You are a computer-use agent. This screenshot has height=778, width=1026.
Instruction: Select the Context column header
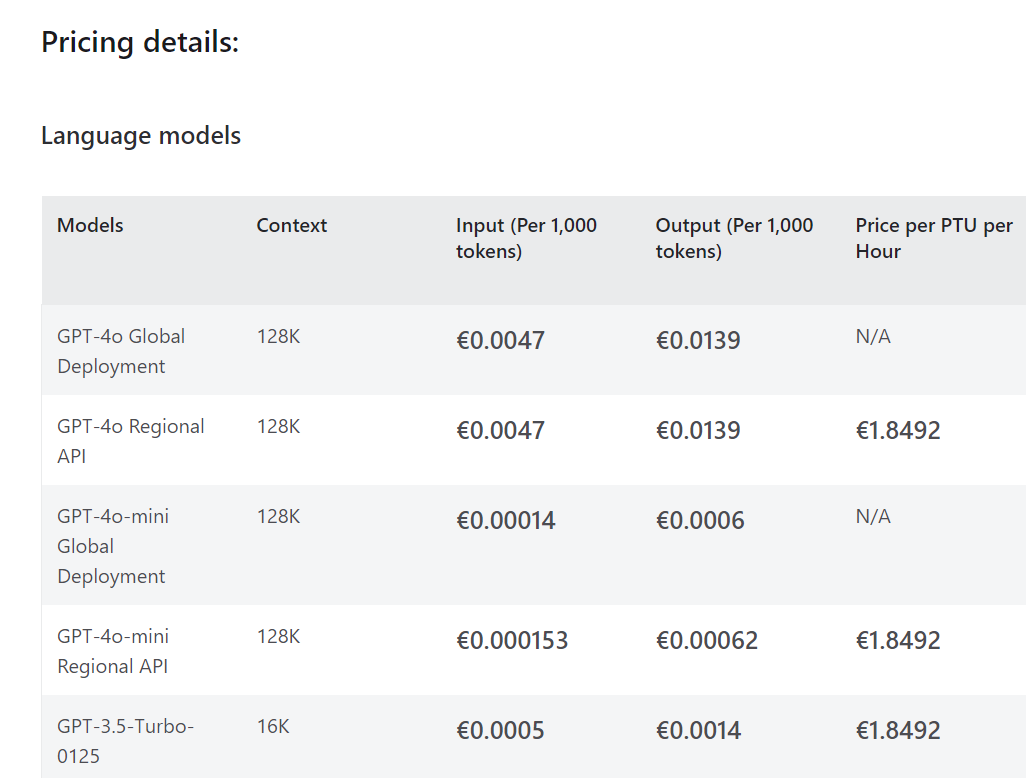click(x=291, y=225)
